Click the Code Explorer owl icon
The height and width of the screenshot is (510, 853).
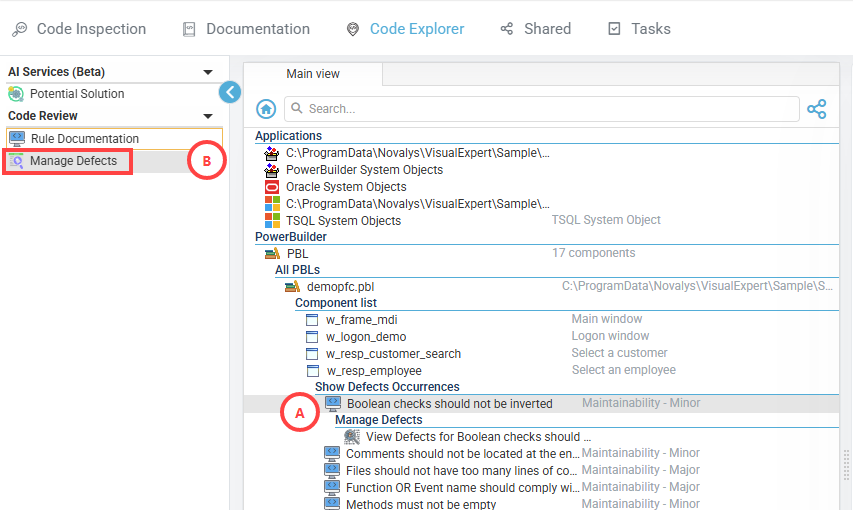tap(353, 29)
